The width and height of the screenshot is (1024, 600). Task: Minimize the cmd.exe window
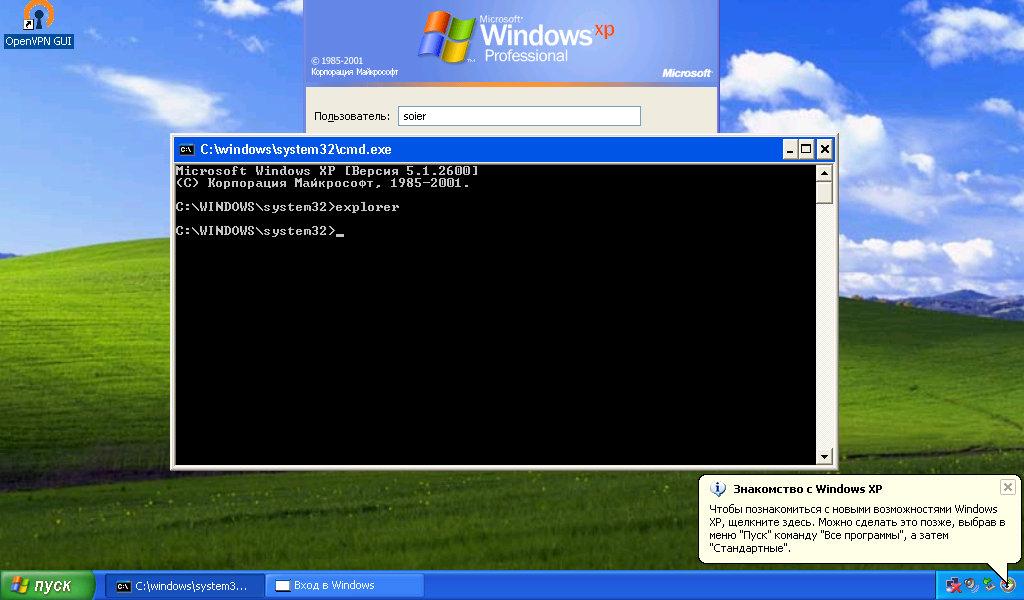[790, 150]
